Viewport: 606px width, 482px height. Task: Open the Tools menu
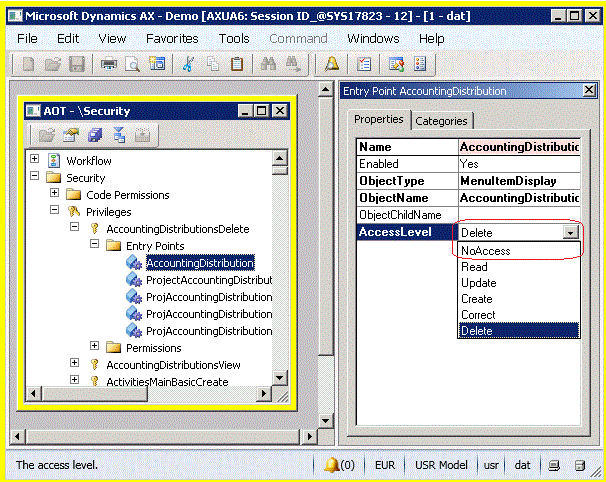[x=234, y=39]
